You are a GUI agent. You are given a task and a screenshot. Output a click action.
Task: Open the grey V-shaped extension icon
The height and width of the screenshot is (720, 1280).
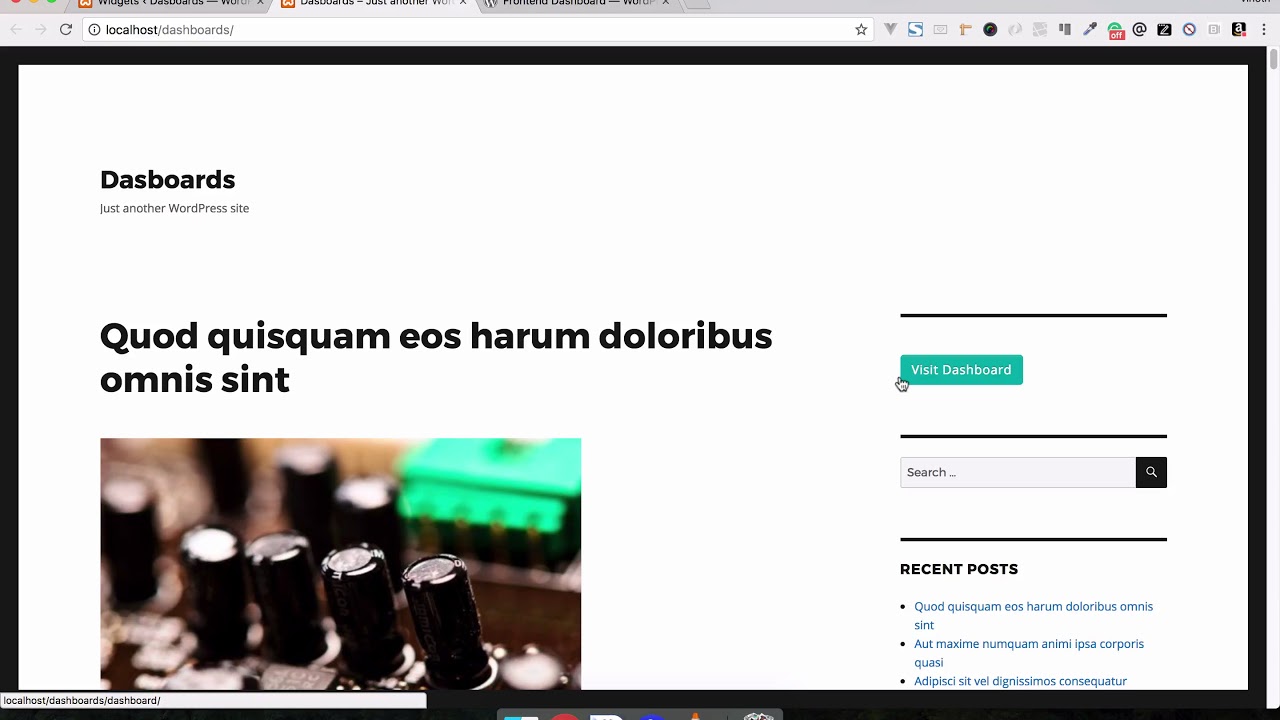click(x=890, y=30)
